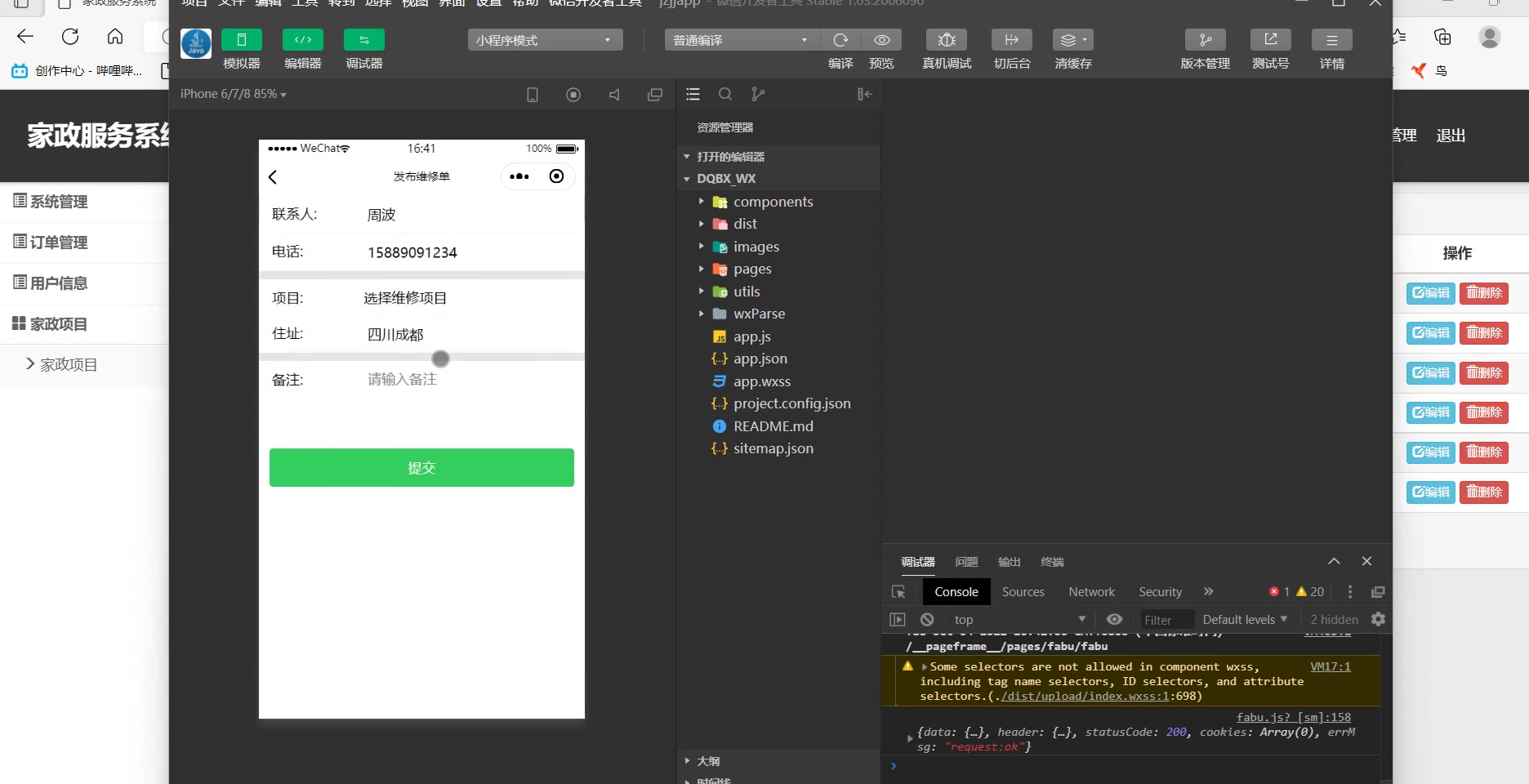Toggle the debugger panel button

click(x=364, y=40)
